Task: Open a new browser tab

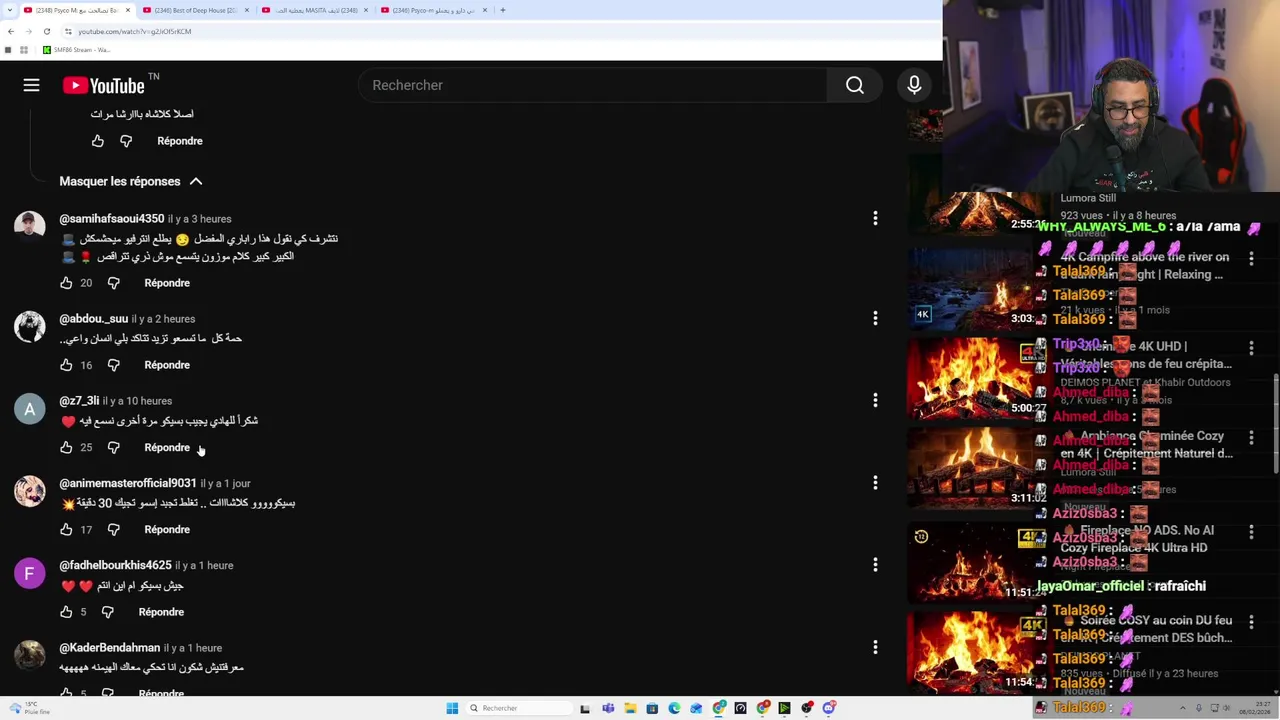Action: [502, 10]
